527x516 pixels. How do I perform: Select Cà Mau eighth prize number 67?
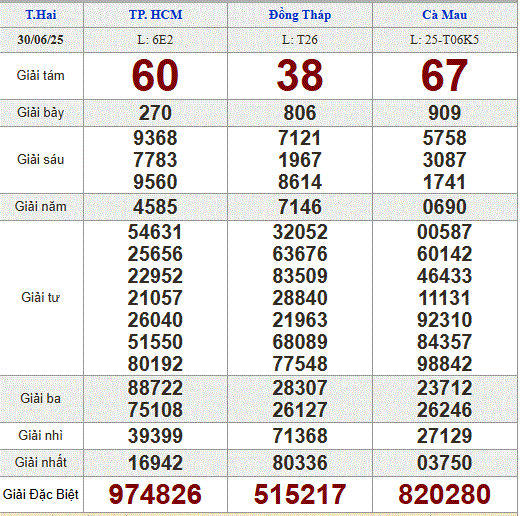444,75
